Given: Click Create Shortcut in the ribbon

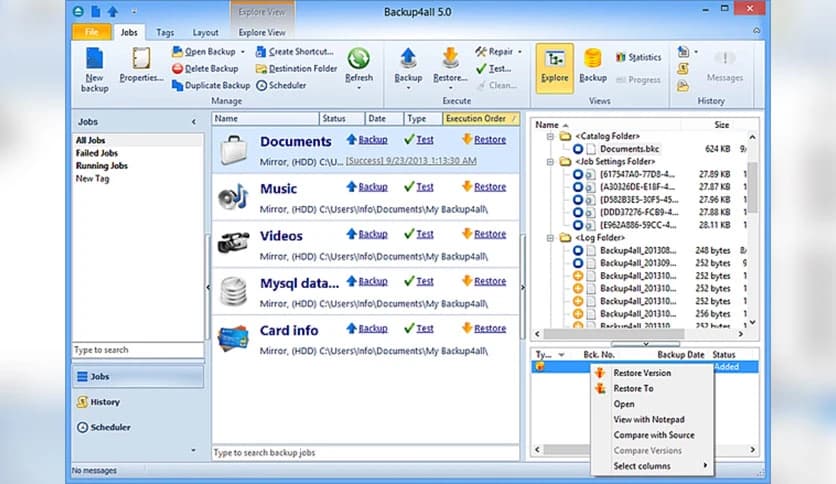Looking at the screenshot, I should coord(294,52).
